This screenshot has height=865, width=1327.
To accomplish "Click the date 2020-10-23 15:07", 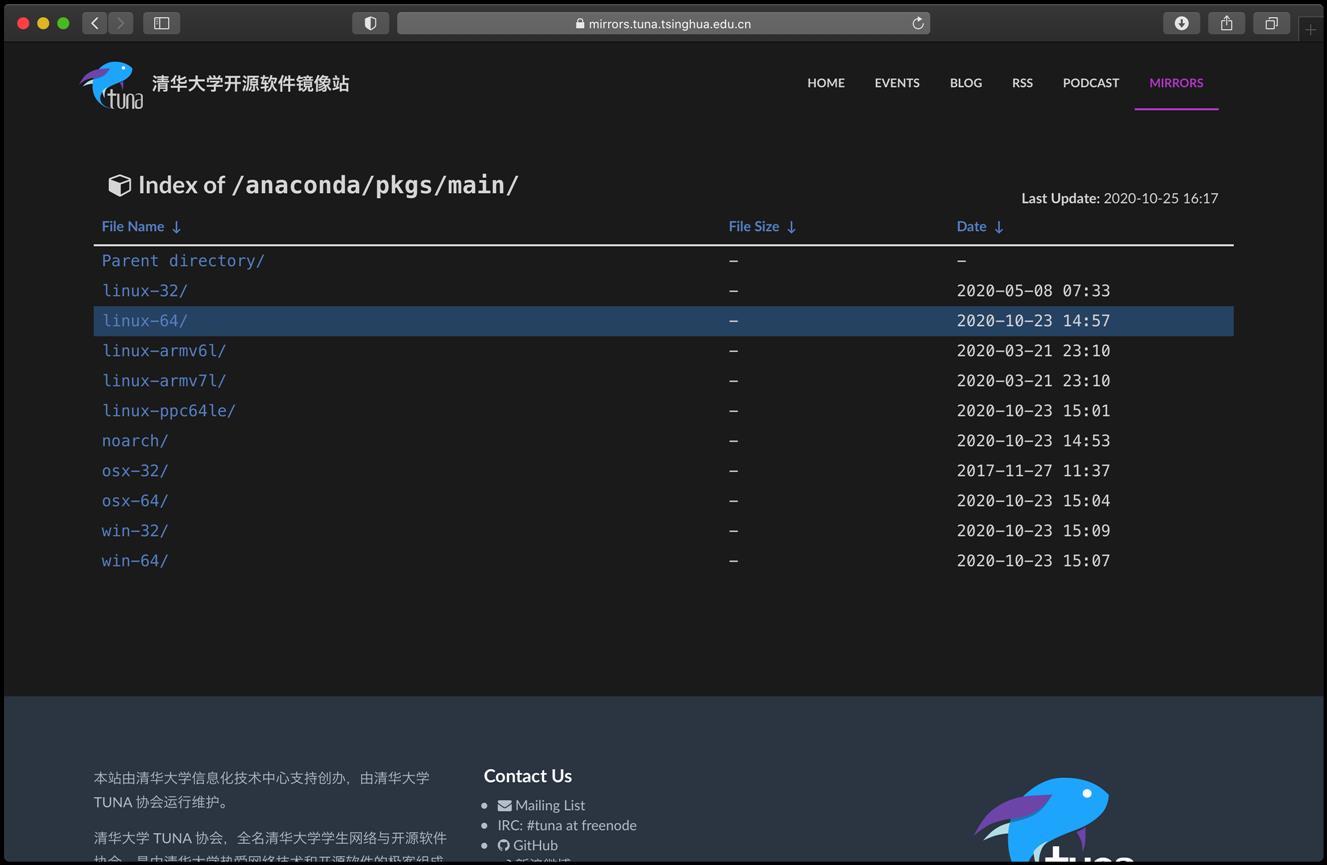I will [1033, 561].
